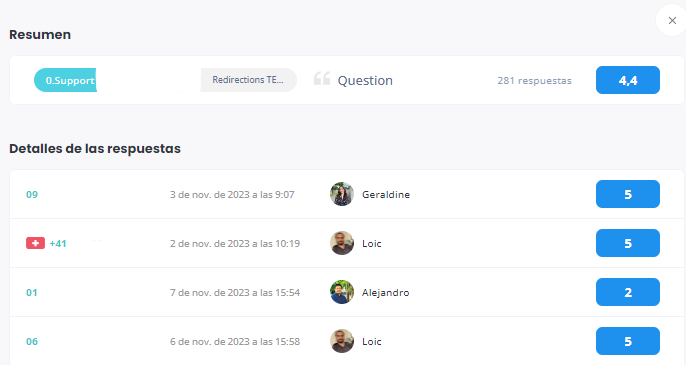Screen dimensions: 686x365
Task: Click score 5 badge for 2 de nov. response
Action: coord(628,243)
